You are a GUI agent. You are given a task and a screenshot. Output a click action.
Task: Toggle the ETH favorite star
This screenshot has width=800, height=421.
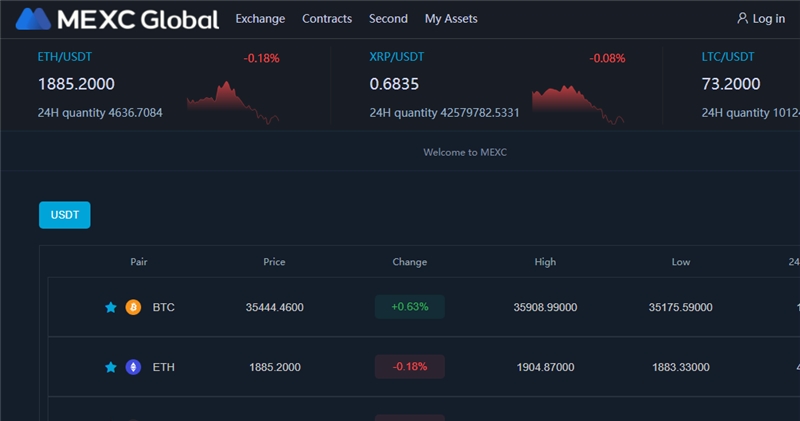111,367
